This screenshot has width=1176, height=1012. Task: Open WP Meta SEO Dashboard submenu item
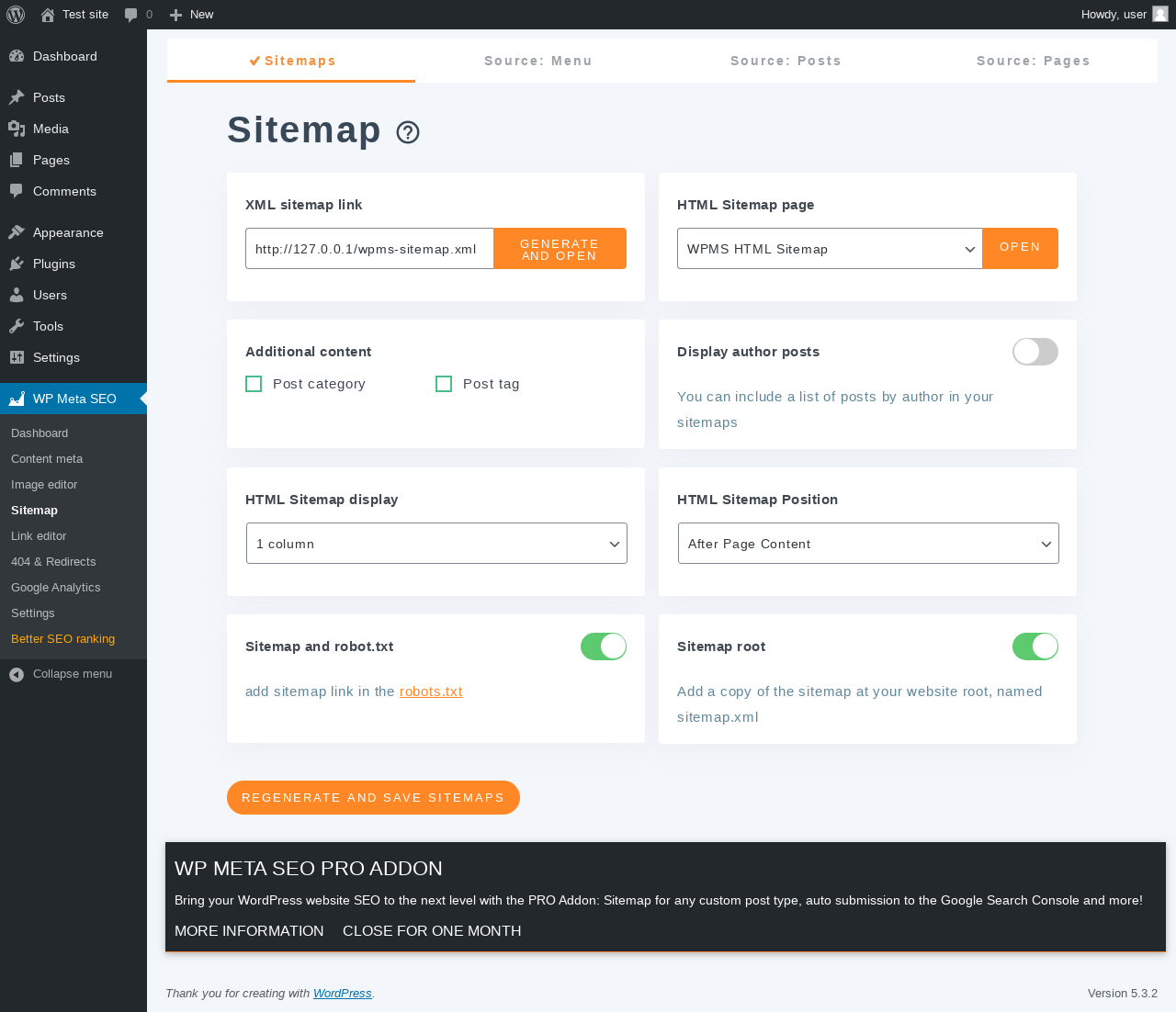click(40, 433)
